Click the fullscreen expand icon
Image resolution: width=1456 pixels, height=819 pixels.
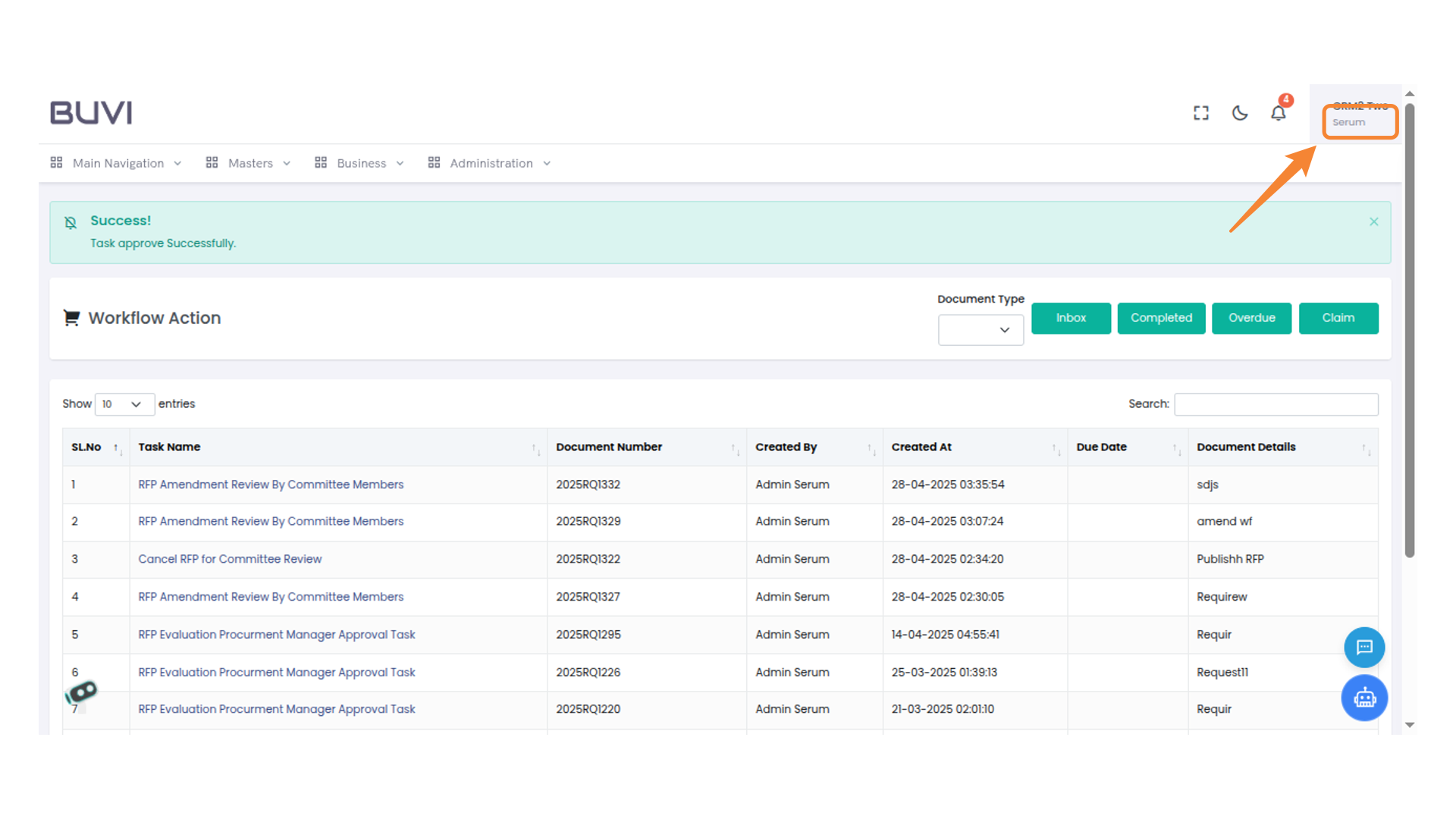[1200, 113]
